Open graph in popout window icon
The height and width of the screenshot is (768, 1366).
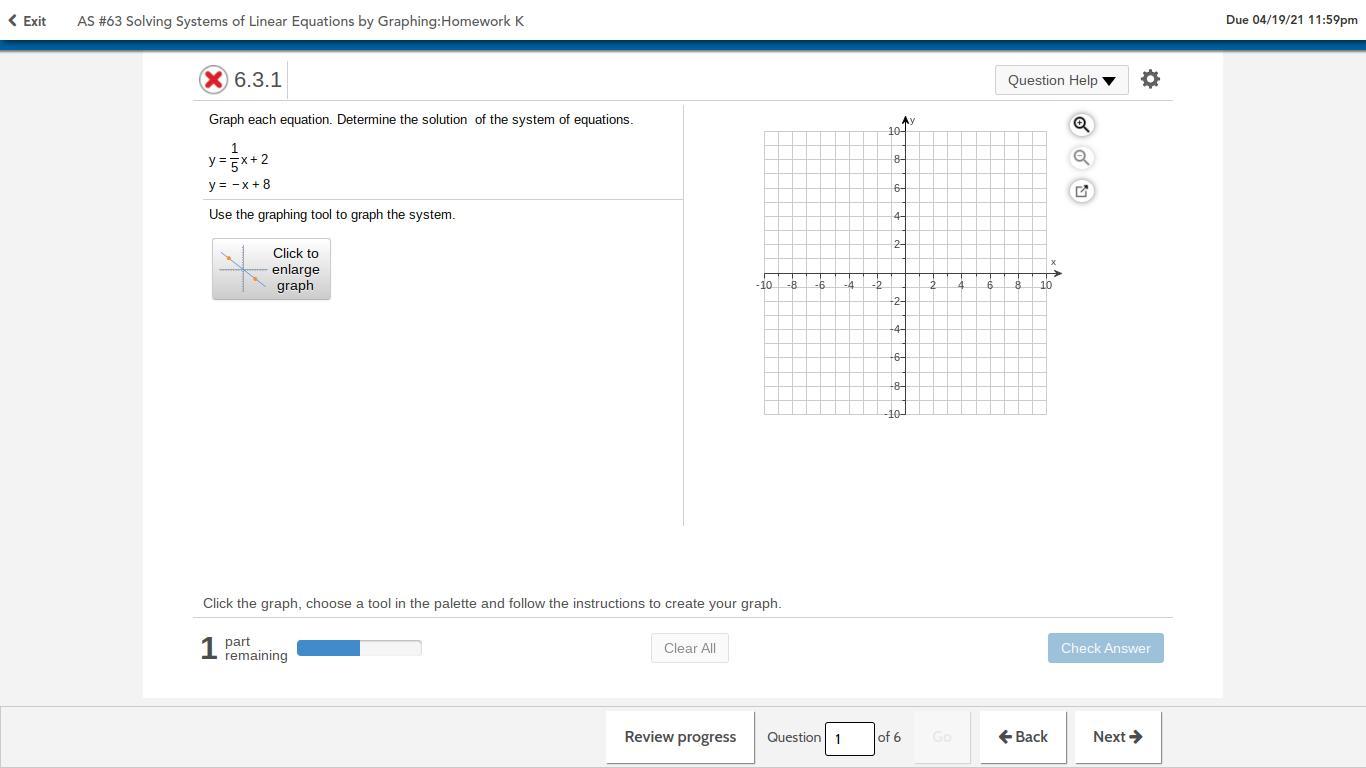[x=1081, y=191]
